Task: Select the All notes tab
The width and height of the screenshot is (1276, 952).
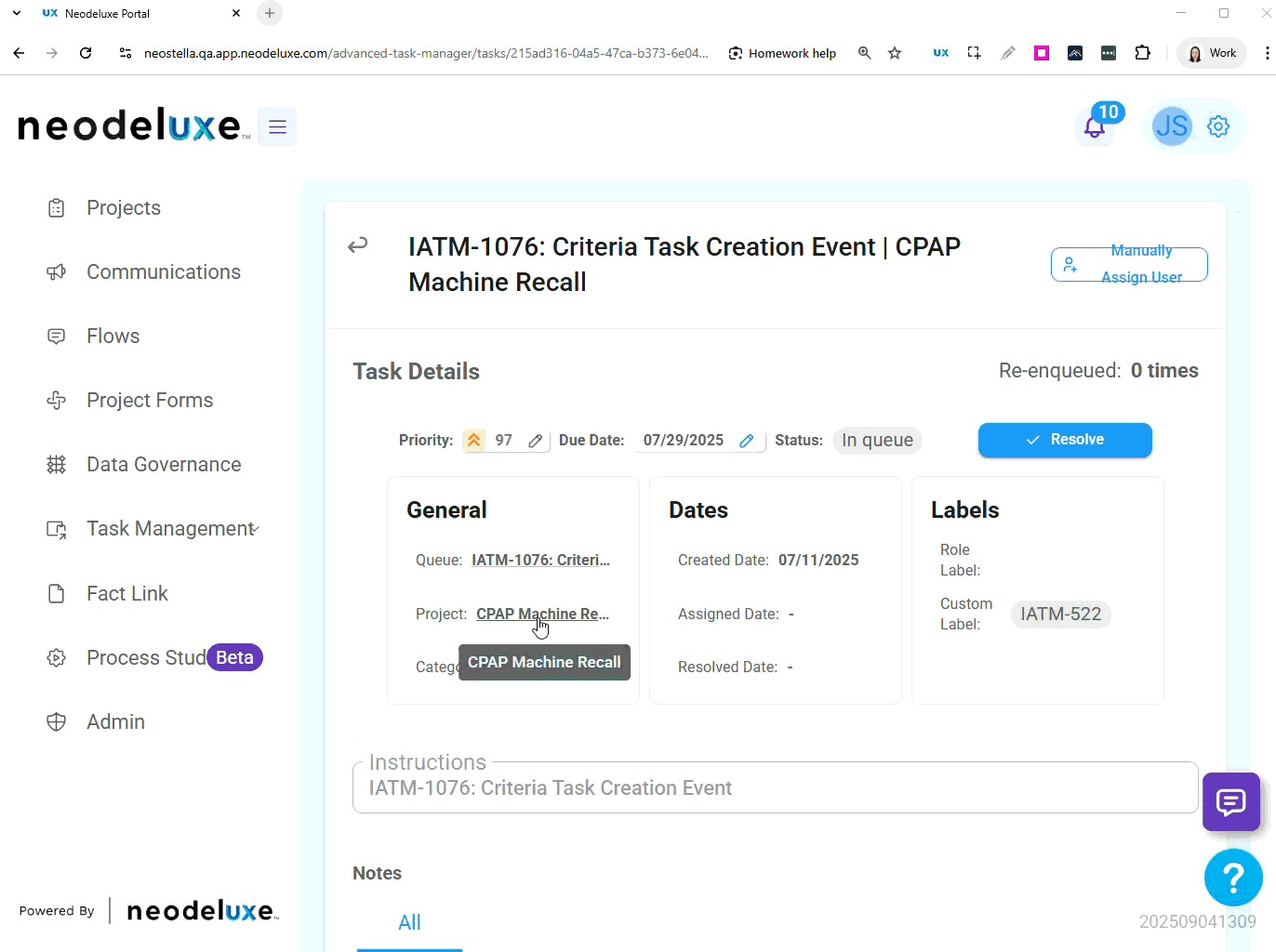Action: click(409, 922)
